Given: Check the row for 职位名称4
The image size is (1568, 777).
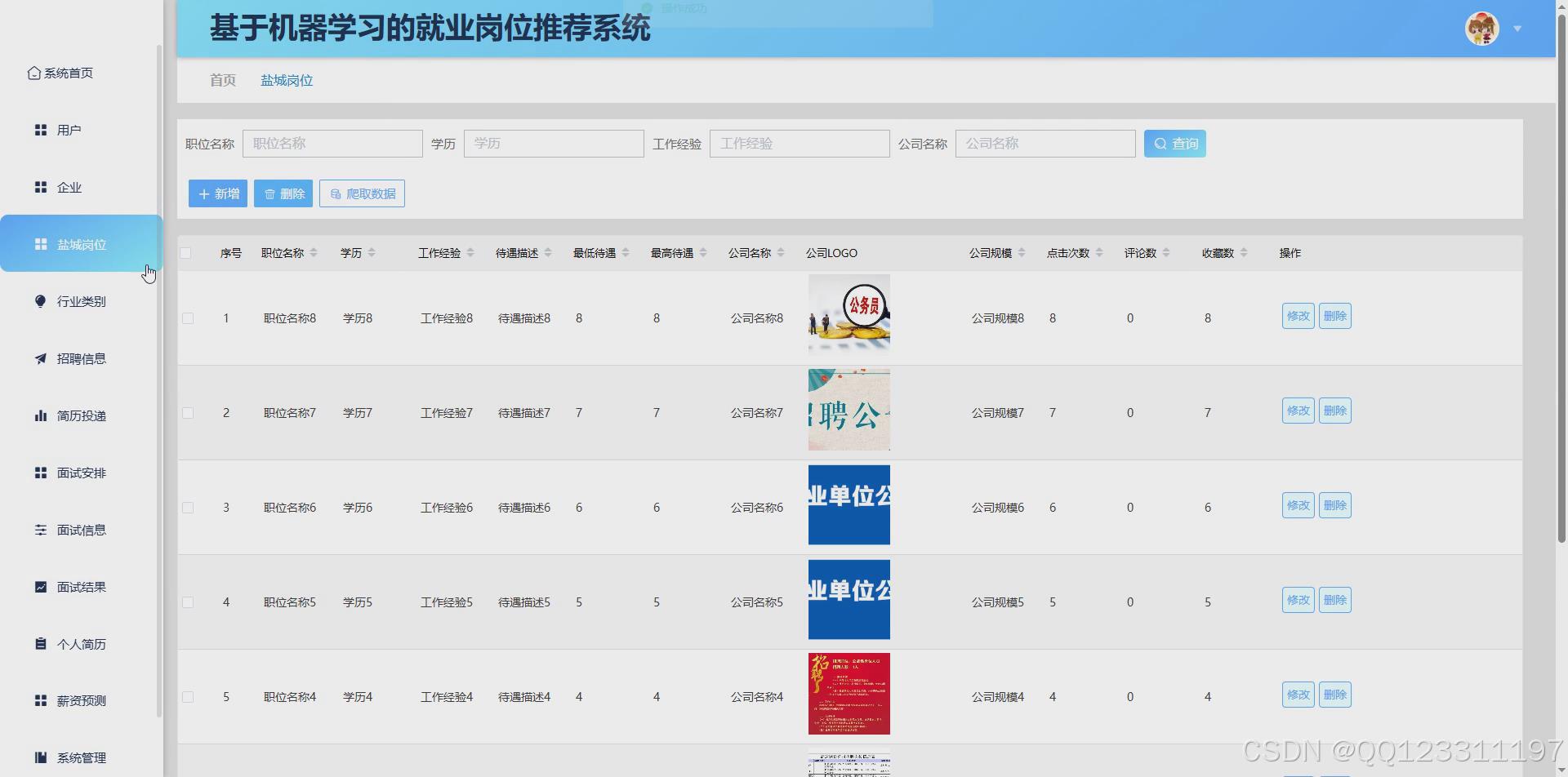Looking at the screenshot, I should point(188,697).
